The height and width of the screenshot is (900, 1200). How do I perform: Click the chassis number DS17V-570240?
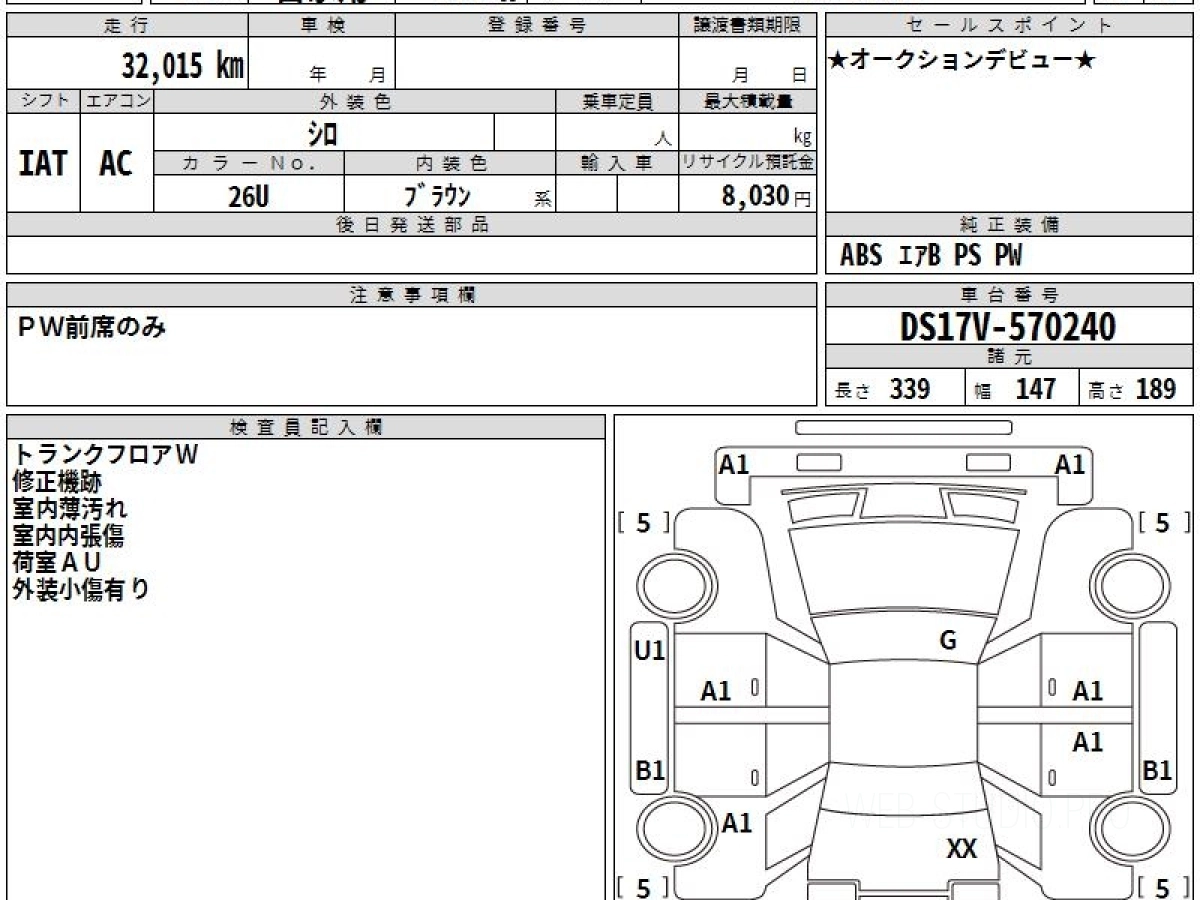pos(1008,327)
